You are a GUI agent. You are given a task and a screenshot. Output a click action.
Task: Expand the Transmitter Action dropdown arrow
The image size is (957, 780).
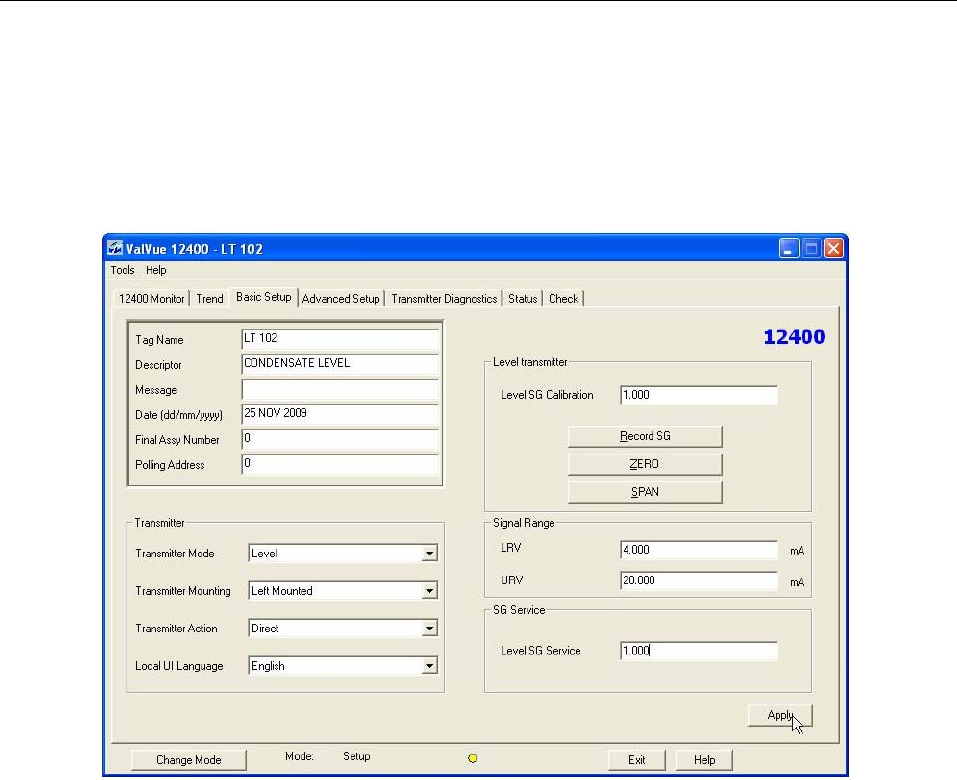[430, 628]
